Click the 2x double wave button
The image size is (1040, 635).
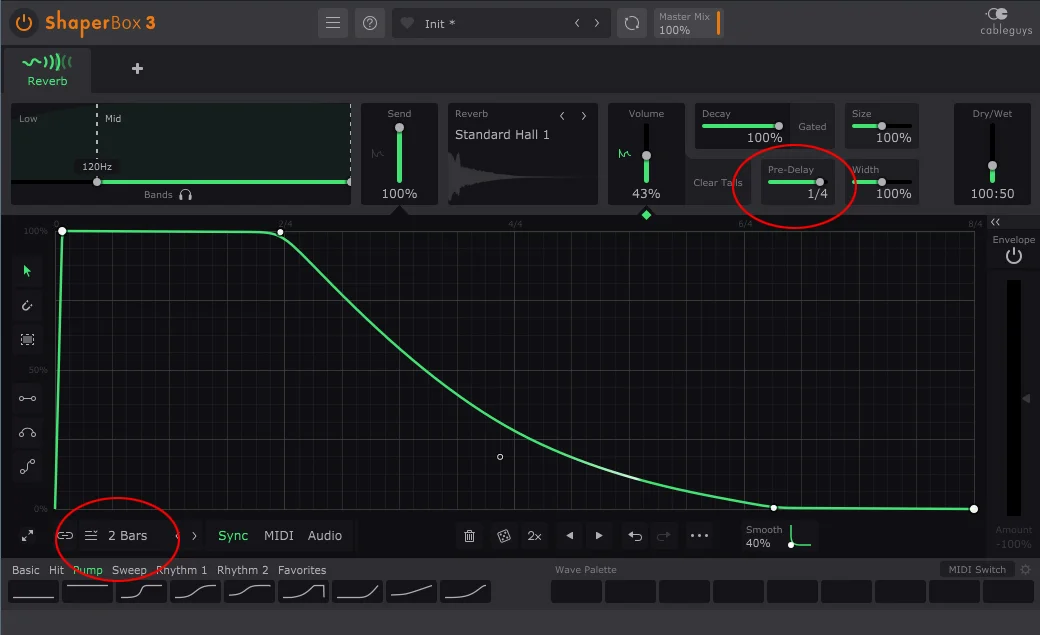coord(535,535)
